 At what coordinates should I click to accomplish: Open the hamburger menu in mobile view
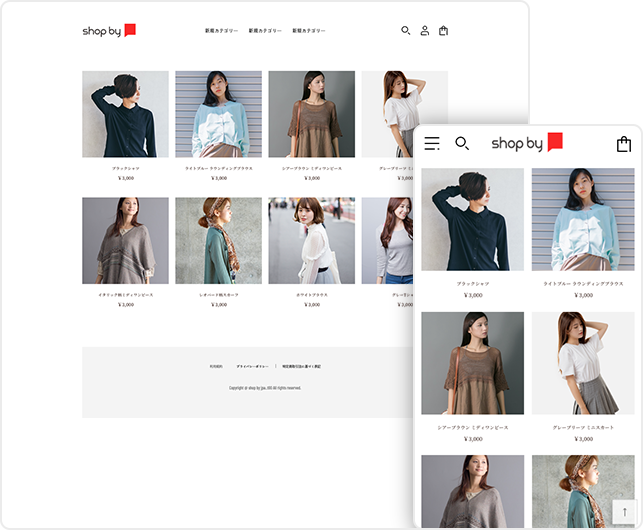click(x=432, y=144)
